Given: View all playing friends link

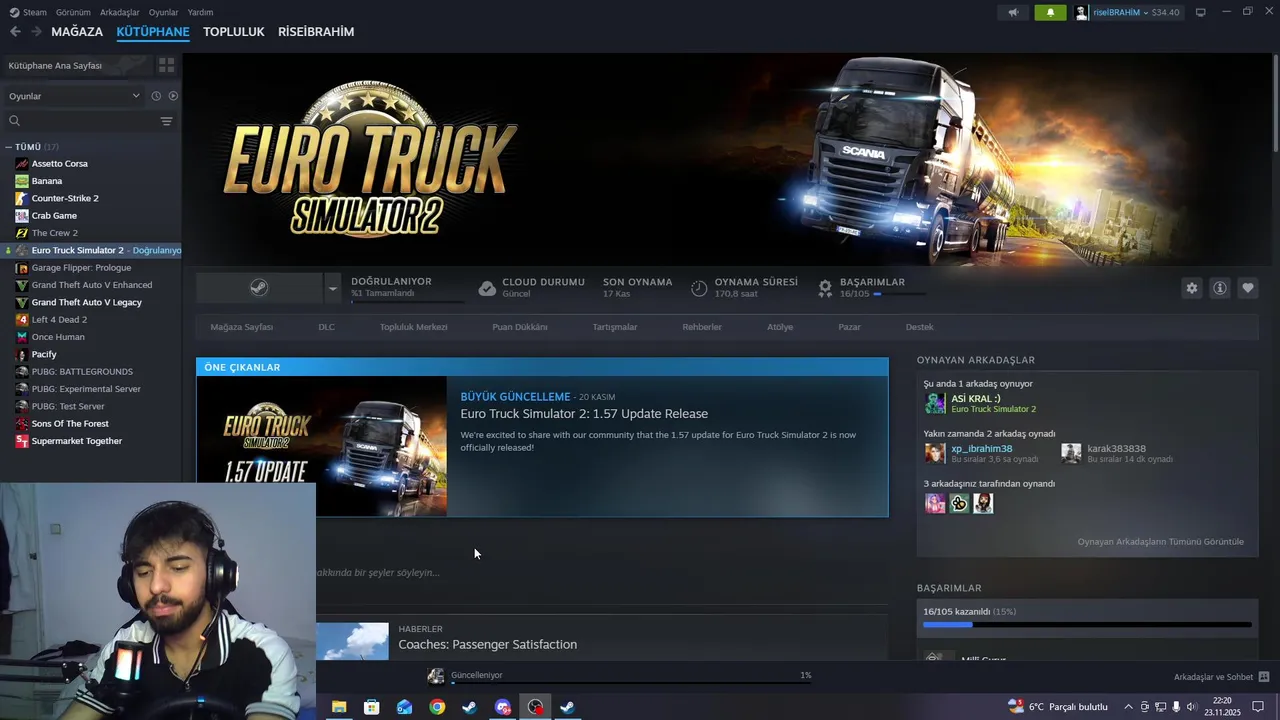Looking at the screenshot, I should coord(1160,542).
